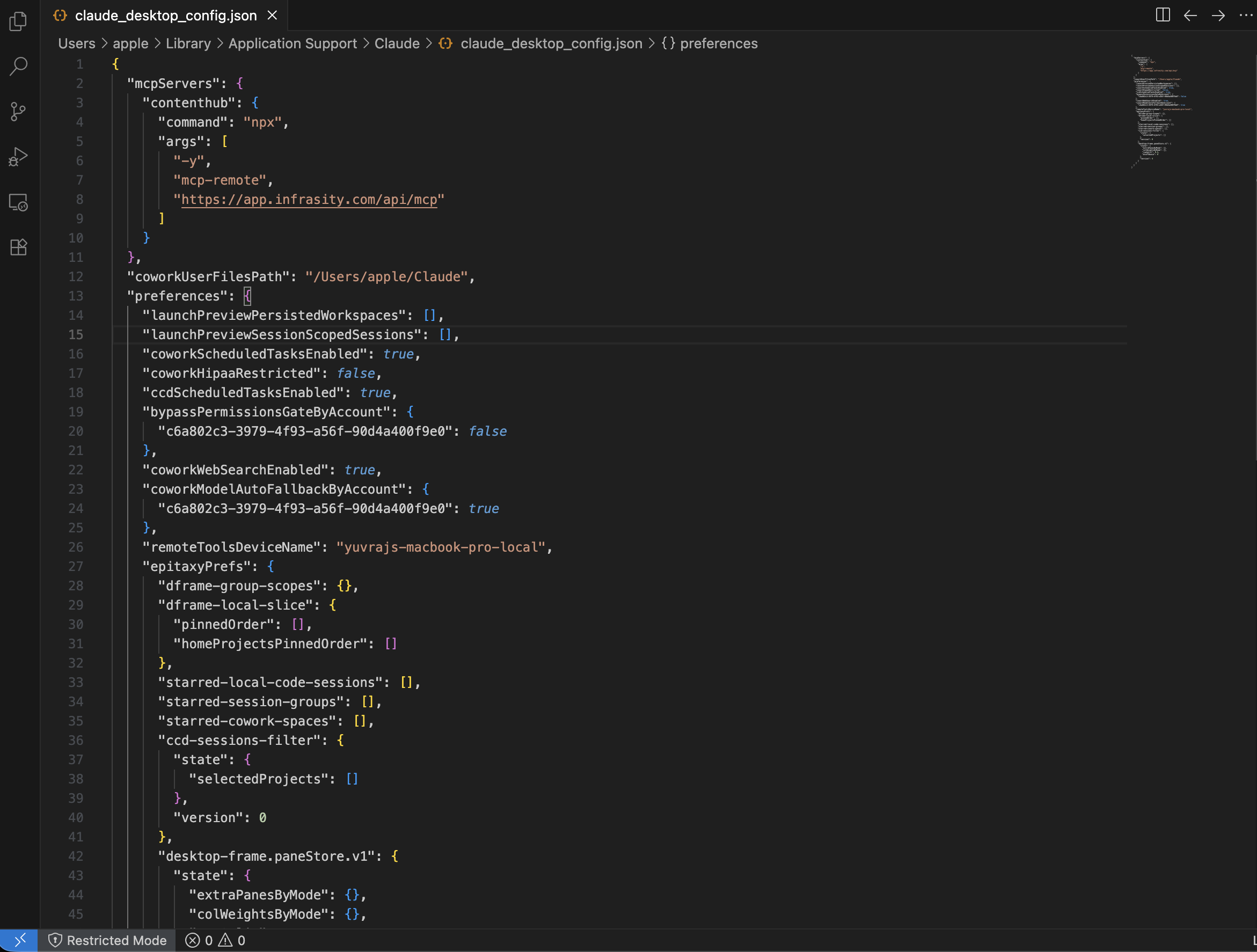Click the Split Editor Right icon
Viewport: 1257px width, 952px height.
pyautogui.click(x=1163, y=16)
